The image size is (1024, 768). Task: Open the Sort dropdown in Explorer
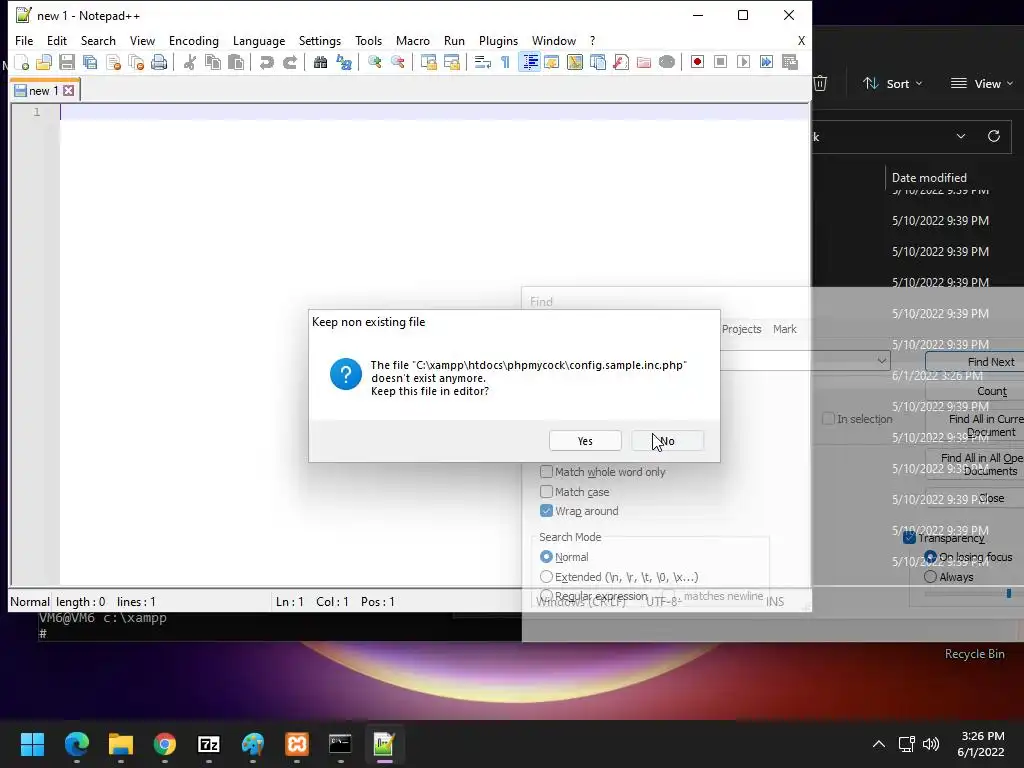(x=893, y=84)
